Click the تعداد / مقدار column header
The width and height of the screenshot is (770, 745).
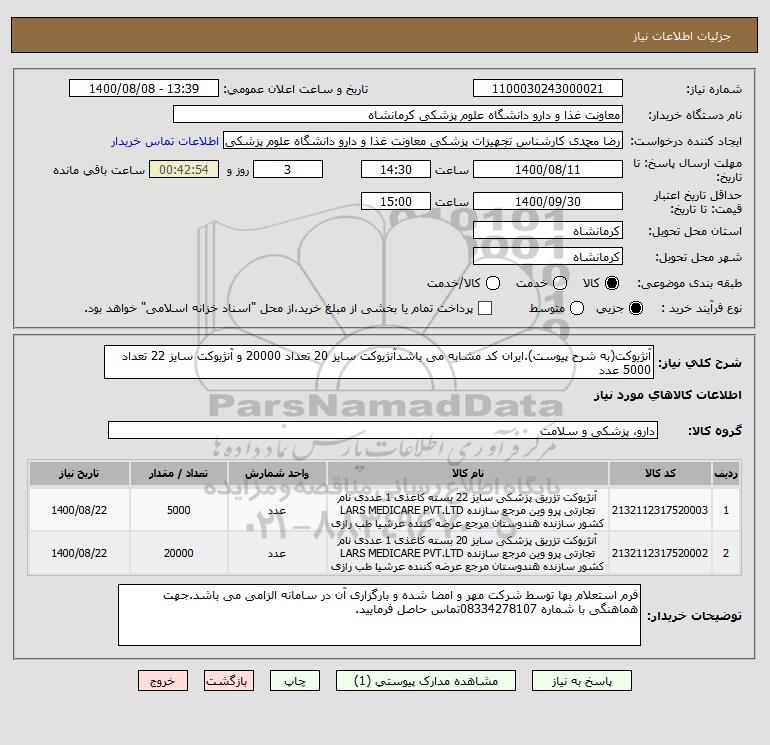178,473
